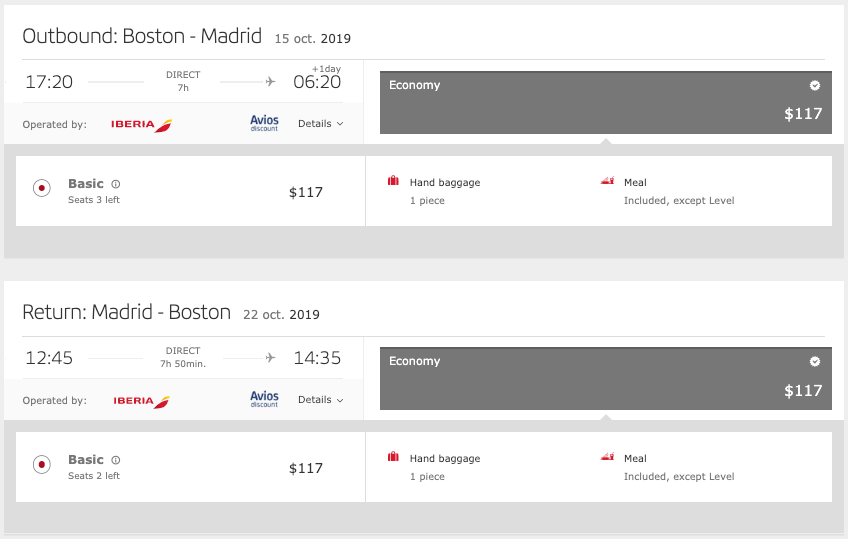Click the outbound Economy checkmark badge
The width and height of the screenshot is (848, 539).
coord(815,86)
